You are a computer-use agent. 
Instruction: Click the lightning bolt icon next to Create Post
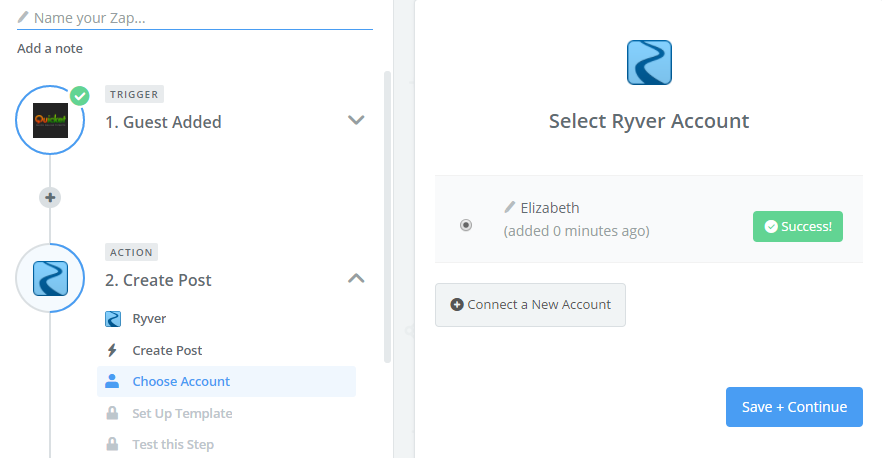coord(112,351)
